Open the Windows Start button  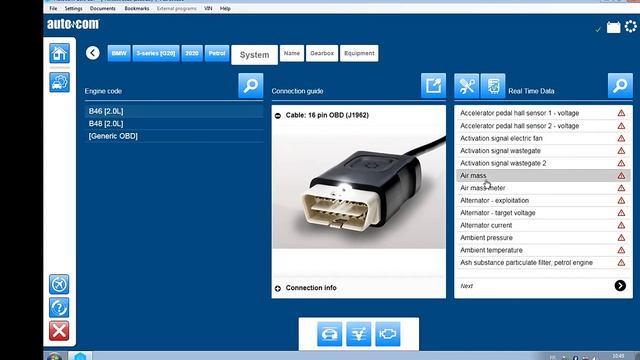coord(54,357)
